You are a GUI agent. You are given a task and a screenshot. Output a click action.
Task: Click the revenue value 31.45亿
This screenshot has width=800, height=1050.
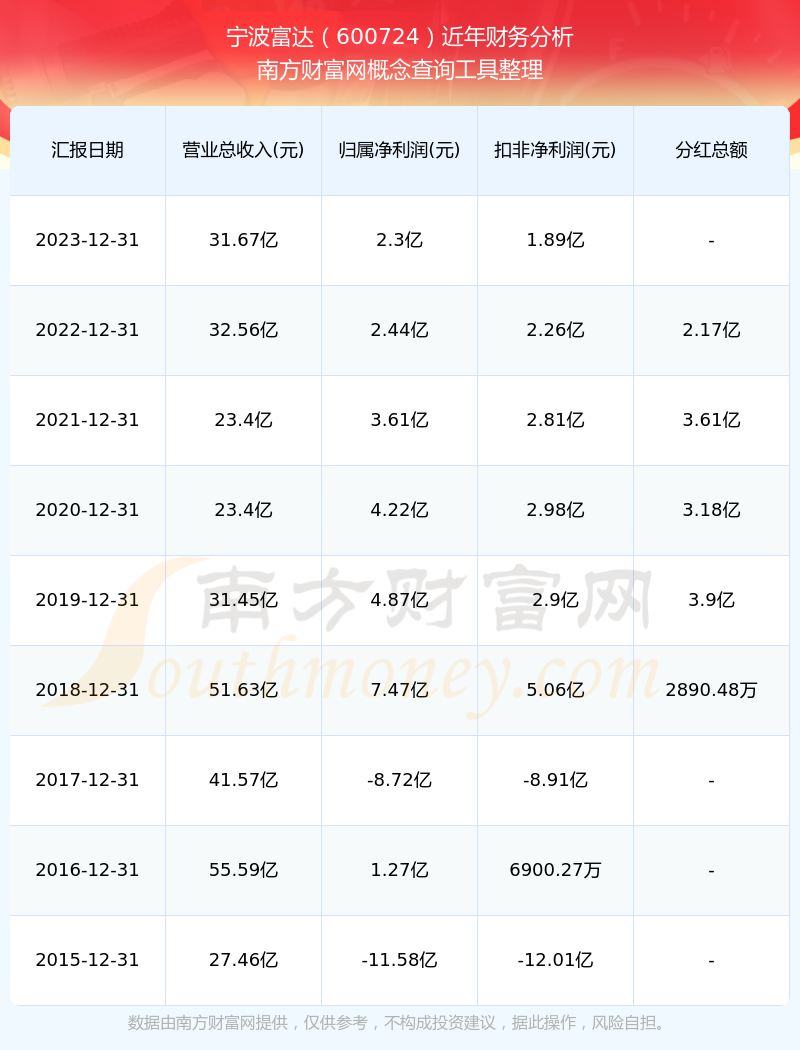click(244, 600)
